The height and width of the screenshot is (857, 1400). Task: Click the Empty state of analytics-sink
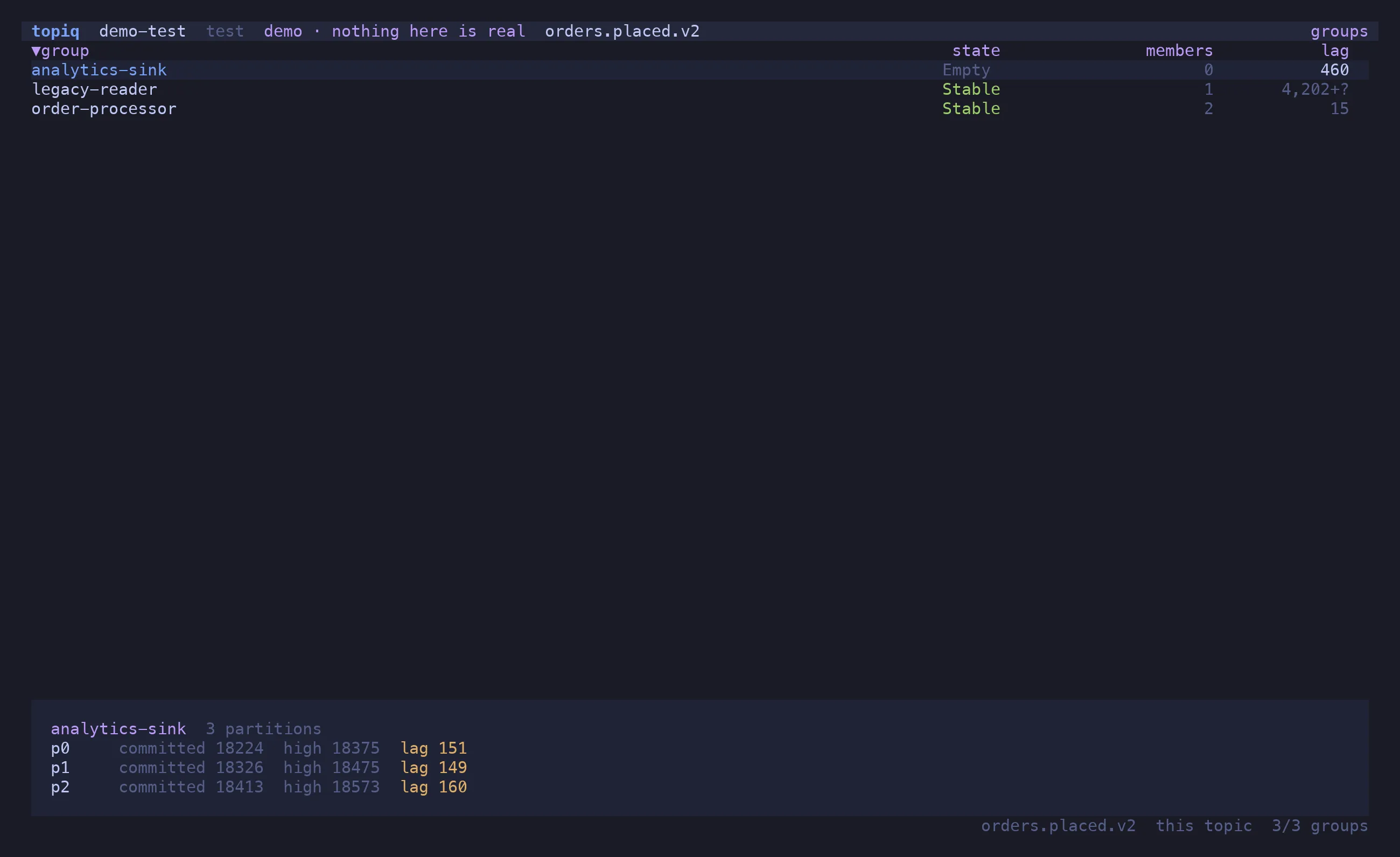coord(966,70)
